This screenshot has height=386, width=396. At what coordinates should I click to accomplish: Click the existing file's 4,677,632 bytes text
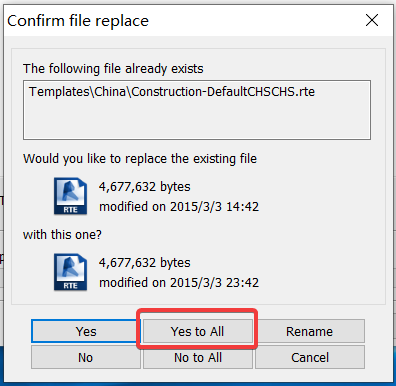pyautogui.click(x=145, y=187)
